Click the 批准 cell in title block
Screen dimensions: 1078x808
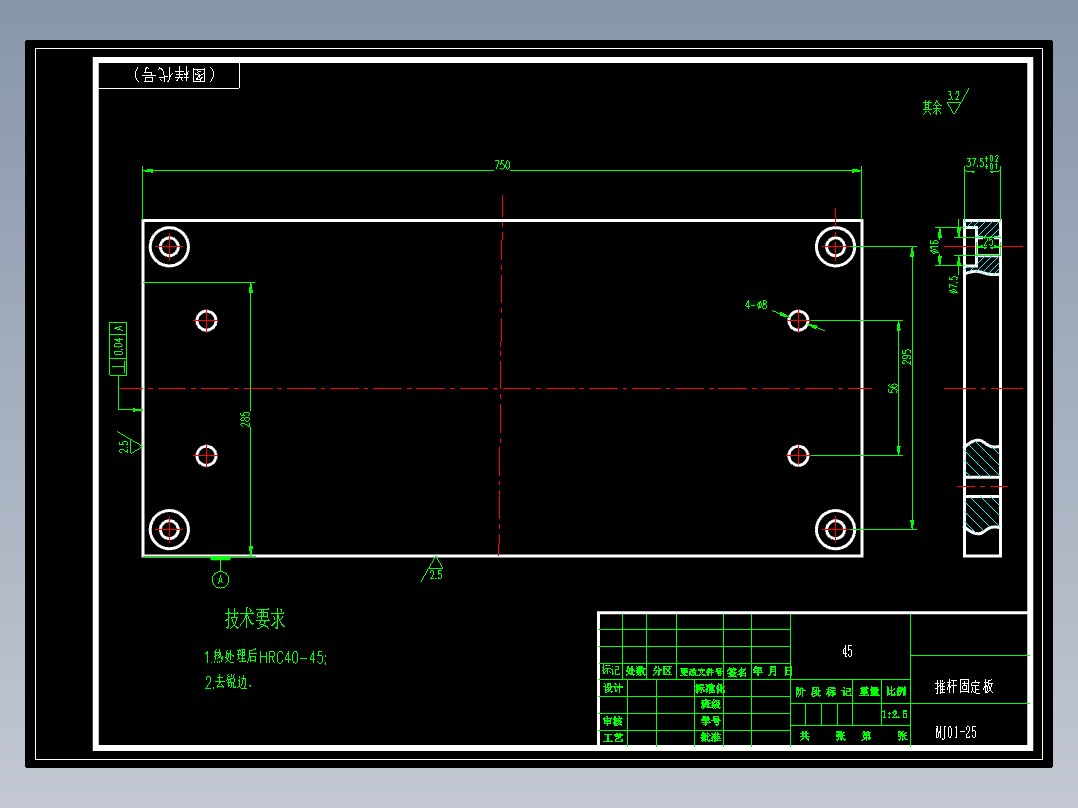pos(710,738)
